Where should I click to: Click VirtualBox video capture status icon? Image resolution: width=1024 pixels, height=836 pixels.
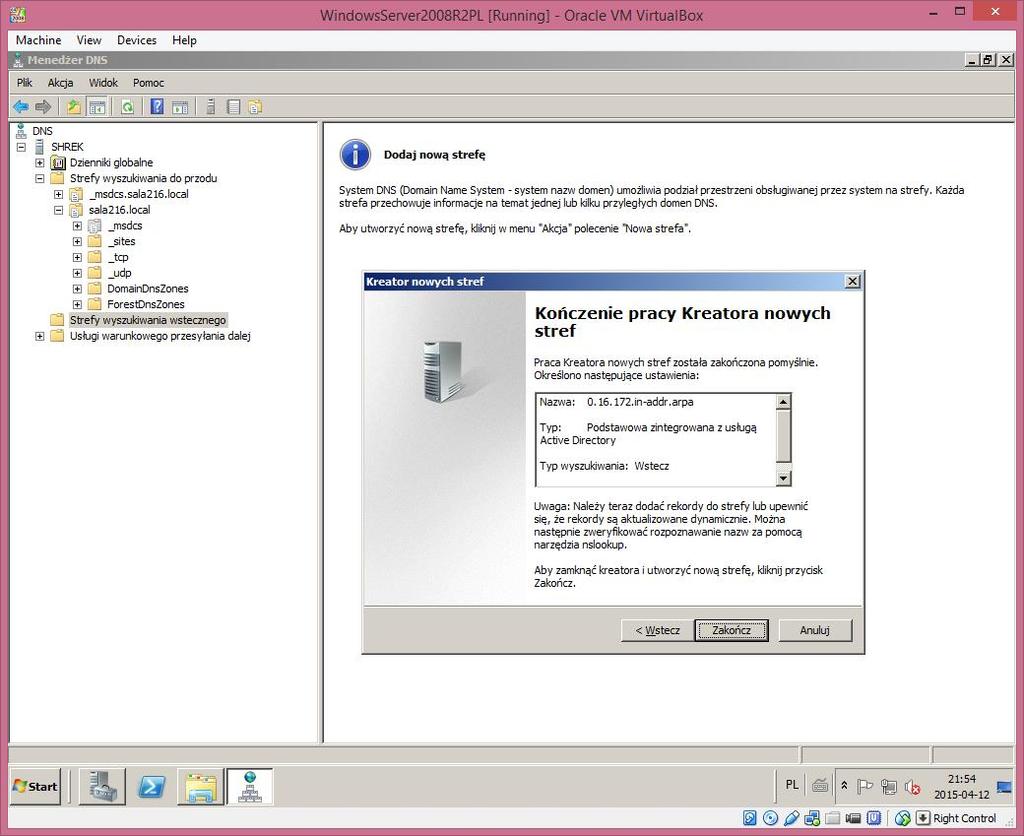click(x=853, y=818)
